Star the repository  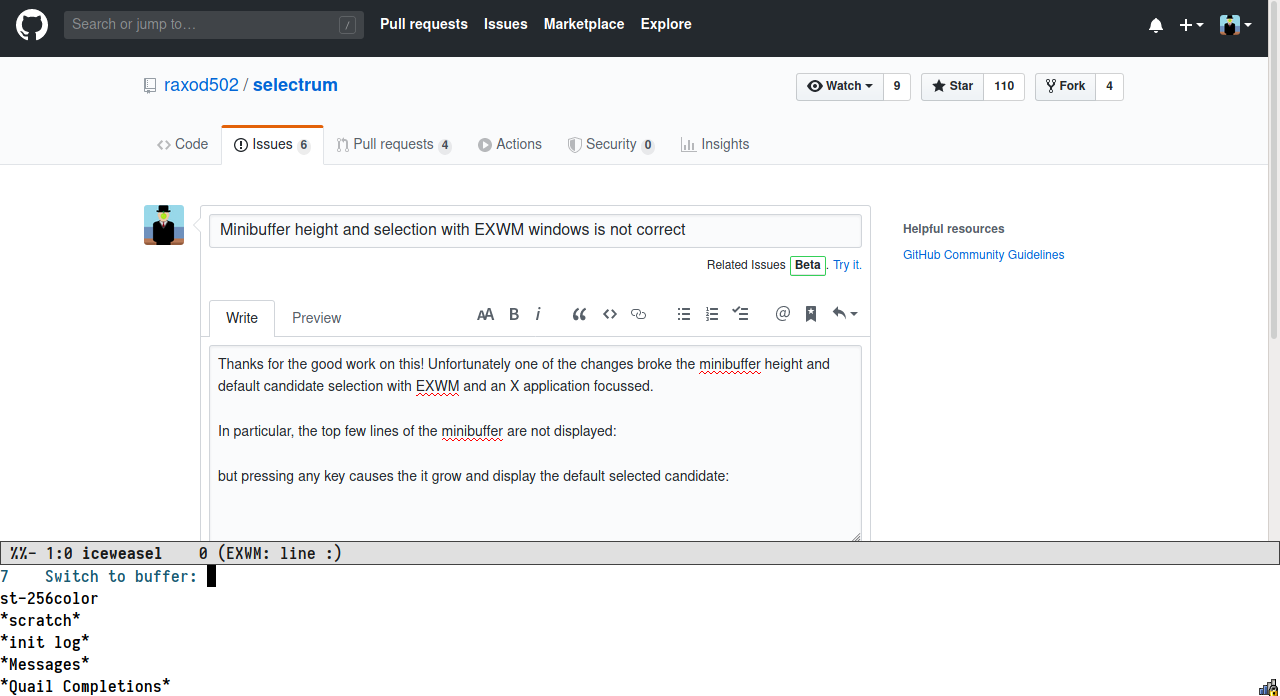click(x=953, y=86)
